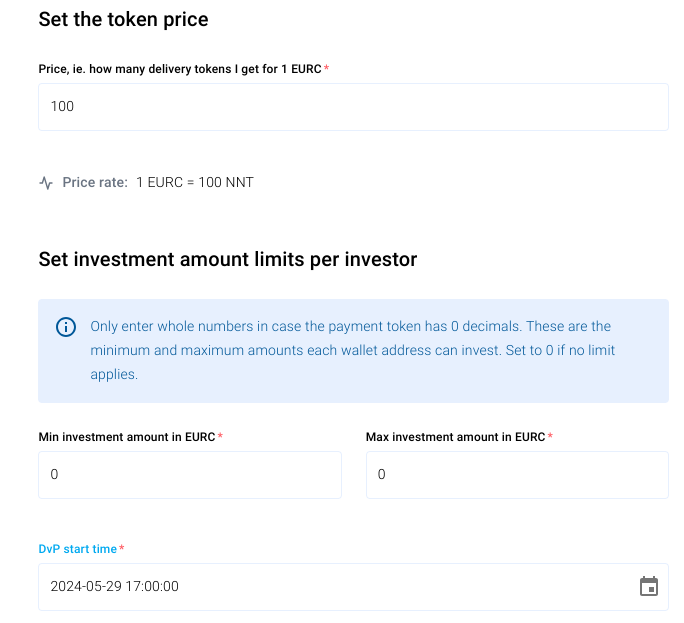Select the "1 EURC = 100 NNT" text
Viewport: 684px width, 623px height.
click(195, 183)
